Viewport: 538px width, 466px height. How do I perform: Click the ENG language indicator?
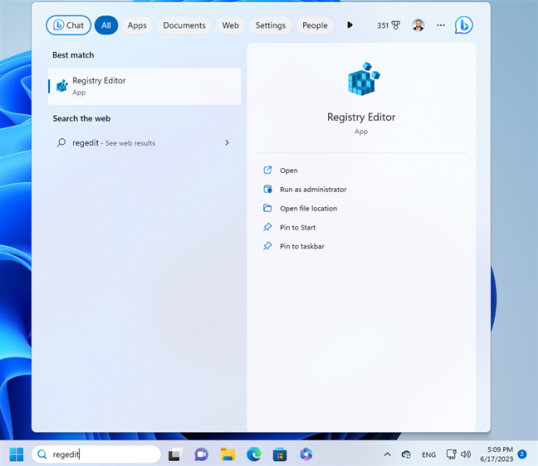429,455
